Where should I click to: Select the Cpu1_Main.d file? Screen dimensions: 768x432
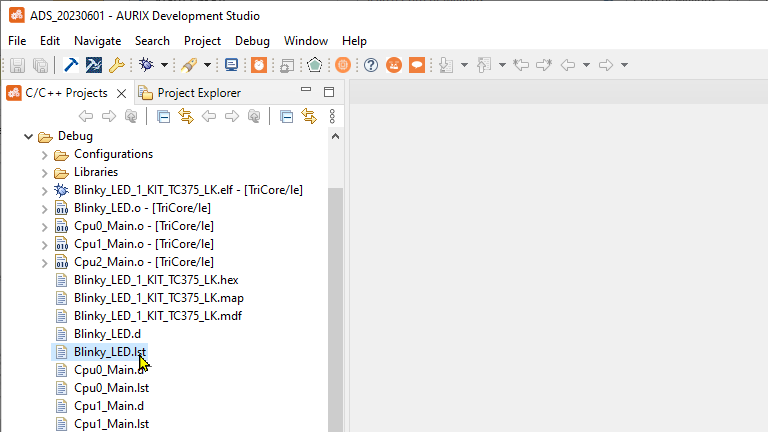pos(109,406)
